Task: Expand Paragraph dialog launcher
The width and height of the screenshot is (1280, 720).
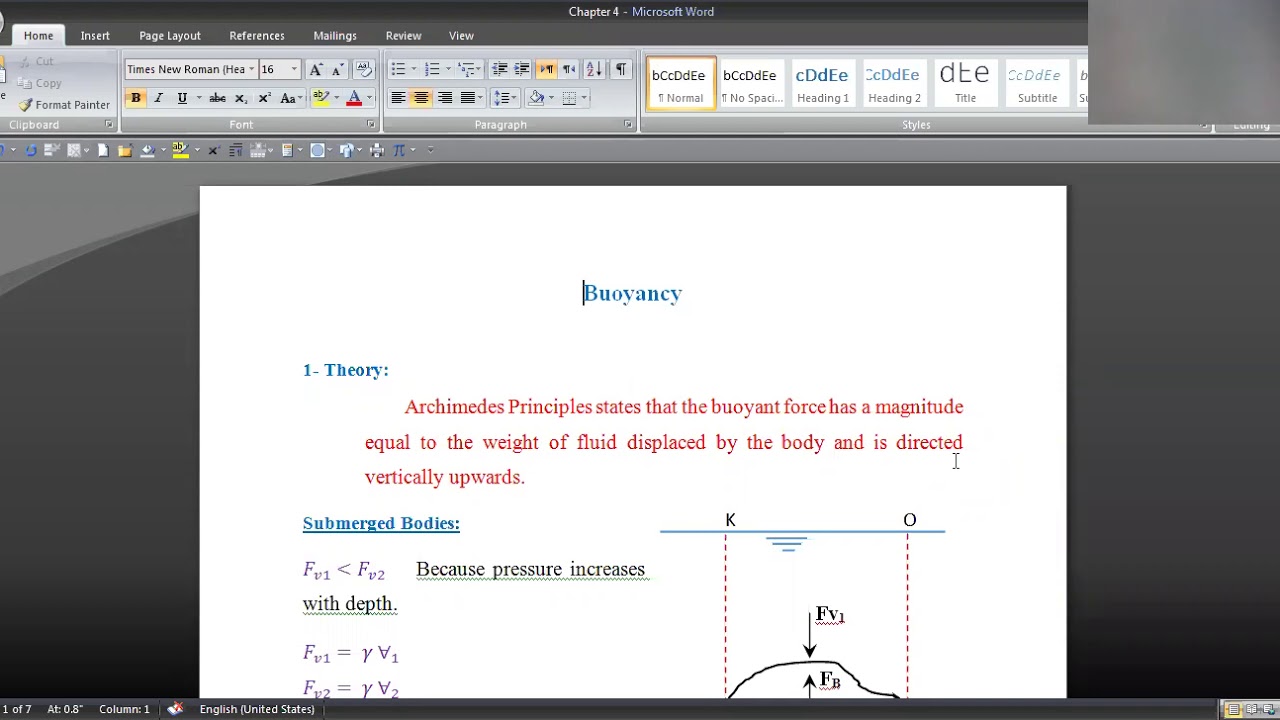Action: click(x=628, y=125)
